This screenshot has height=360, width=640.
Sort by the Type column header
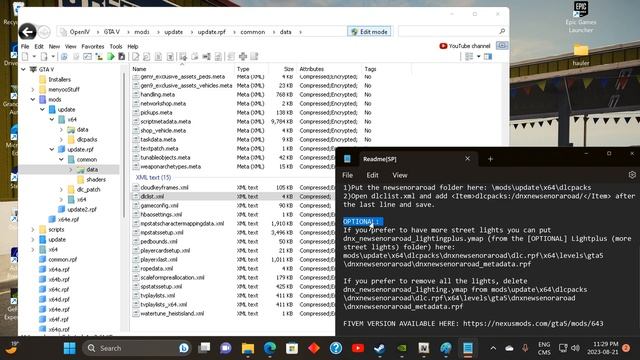tap(251, 69)
